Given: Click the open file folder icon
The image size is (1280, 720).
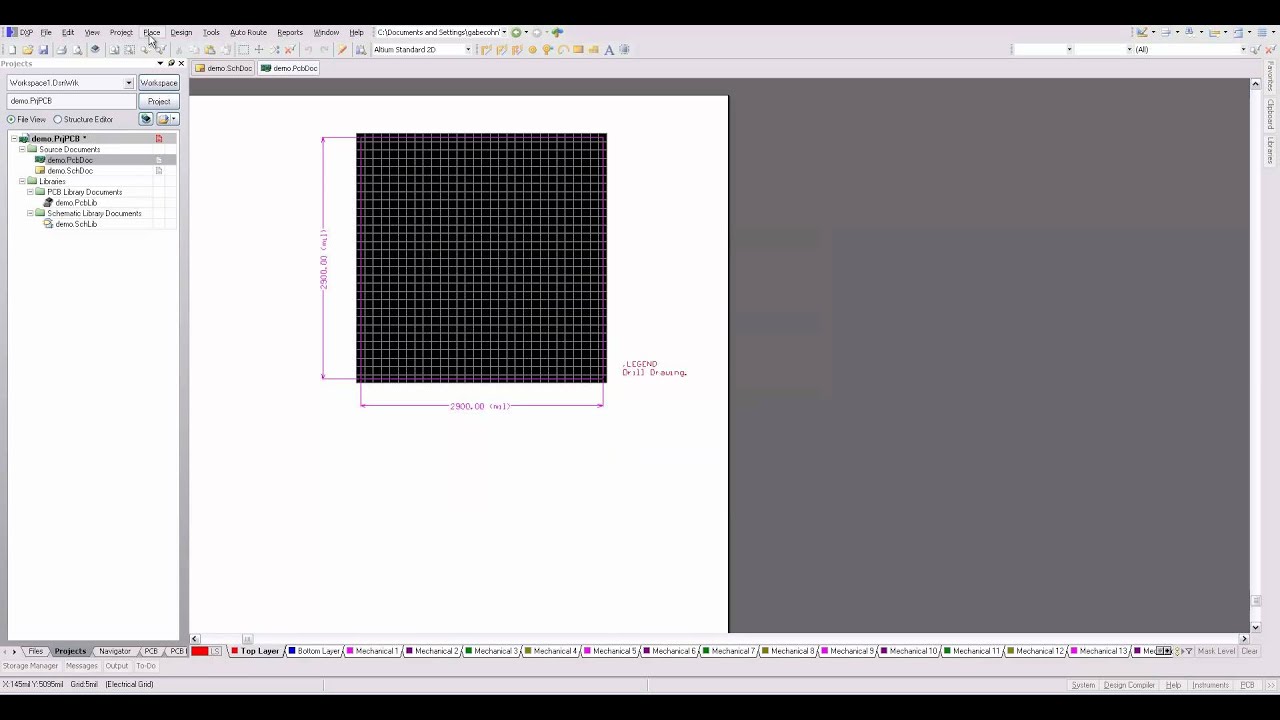Looking at the screenshot, I should (27, 49).
